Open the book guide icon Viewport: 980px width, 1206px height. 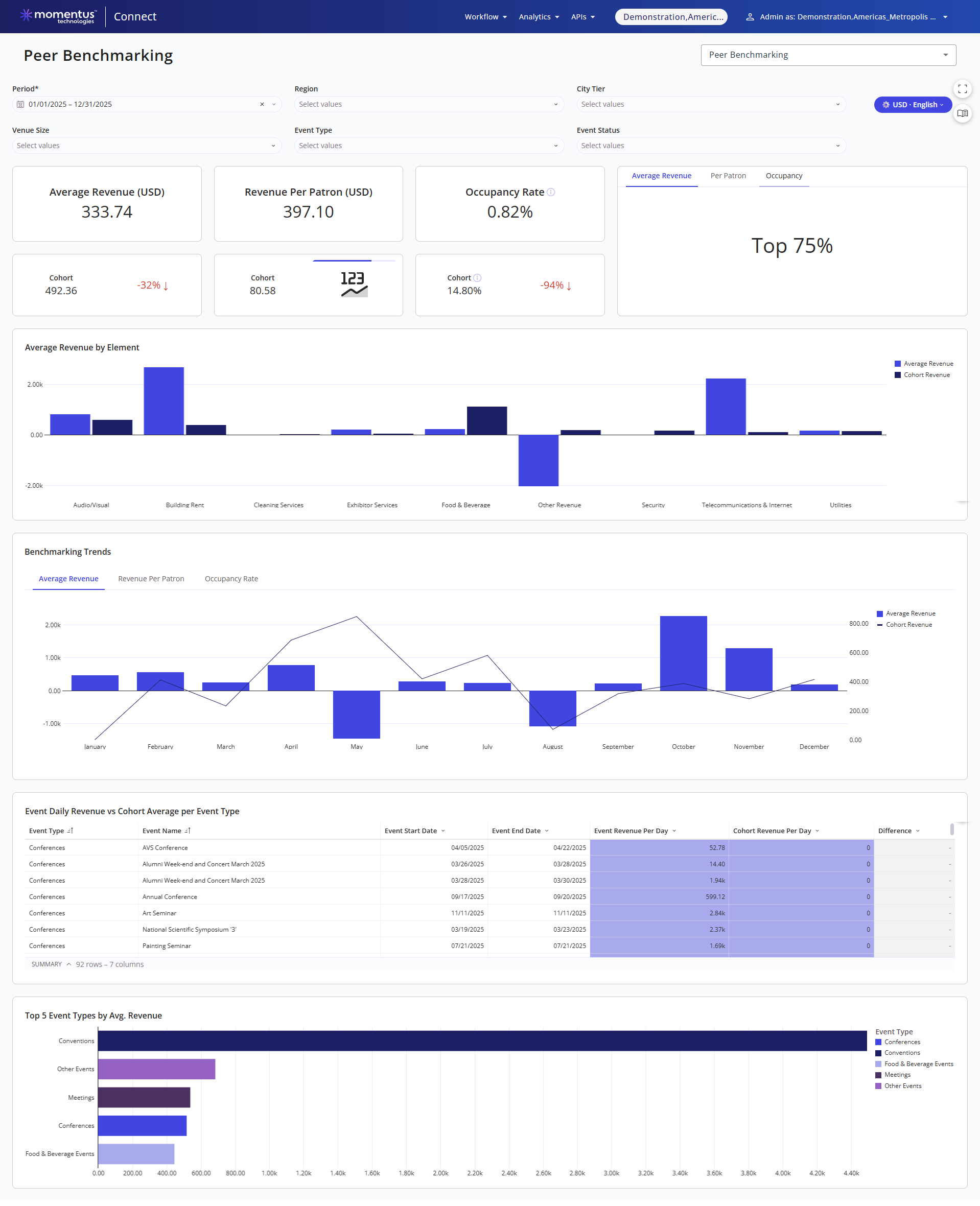tap(962, 113)
